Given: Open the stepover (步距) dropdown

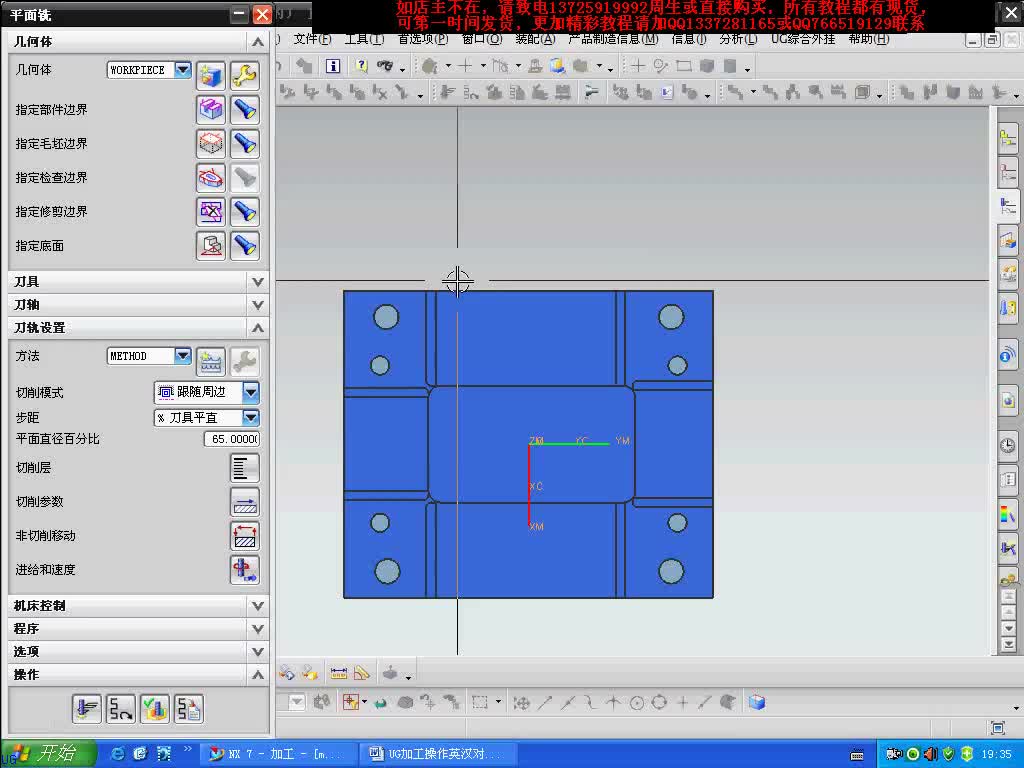Looking at the screenshot, I should coord(251,417).
